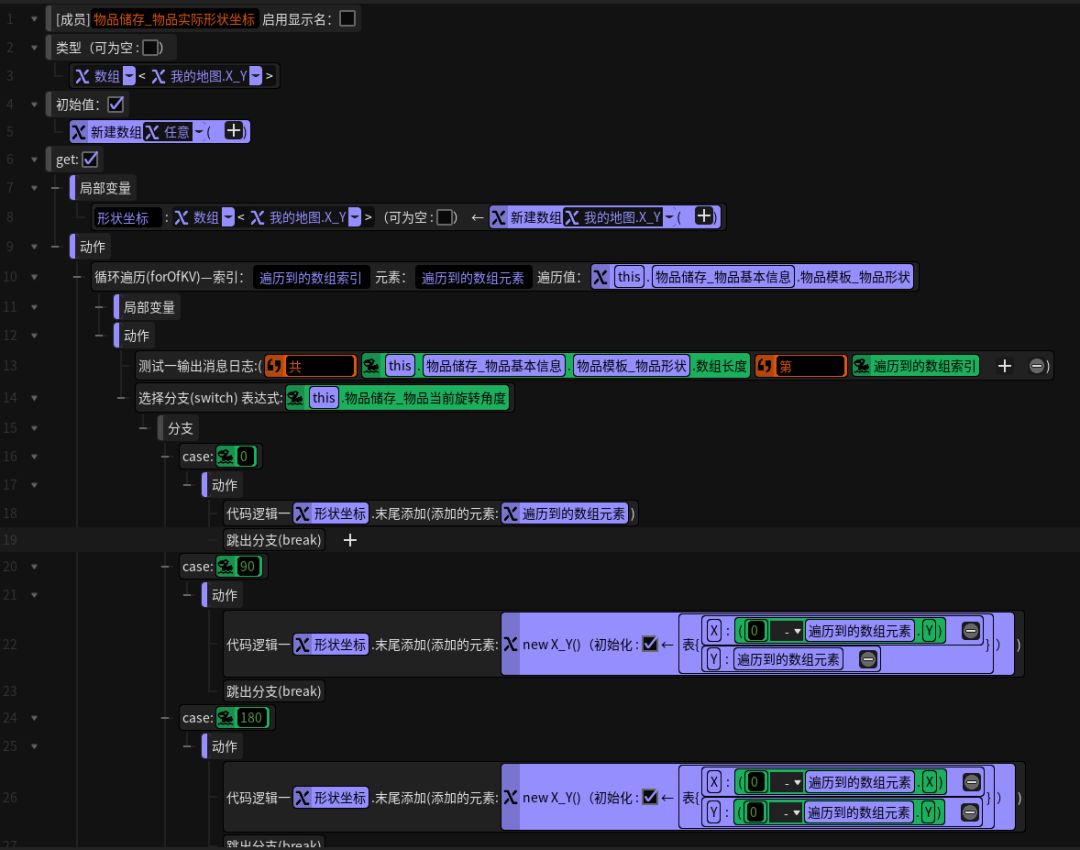Collapse line 16 case 0 fold arrow
1080x850 pixels.
pos(34,456)
